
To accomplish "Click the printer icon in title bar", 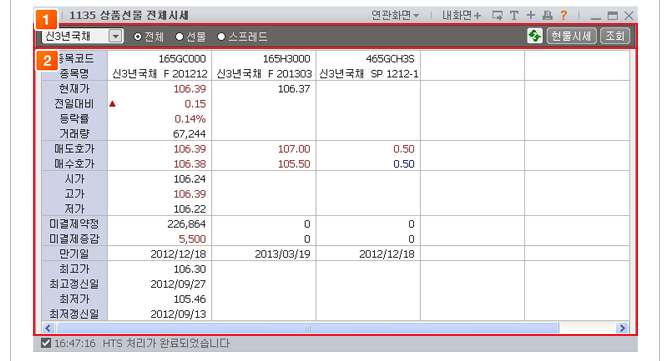I will [547, 15].
